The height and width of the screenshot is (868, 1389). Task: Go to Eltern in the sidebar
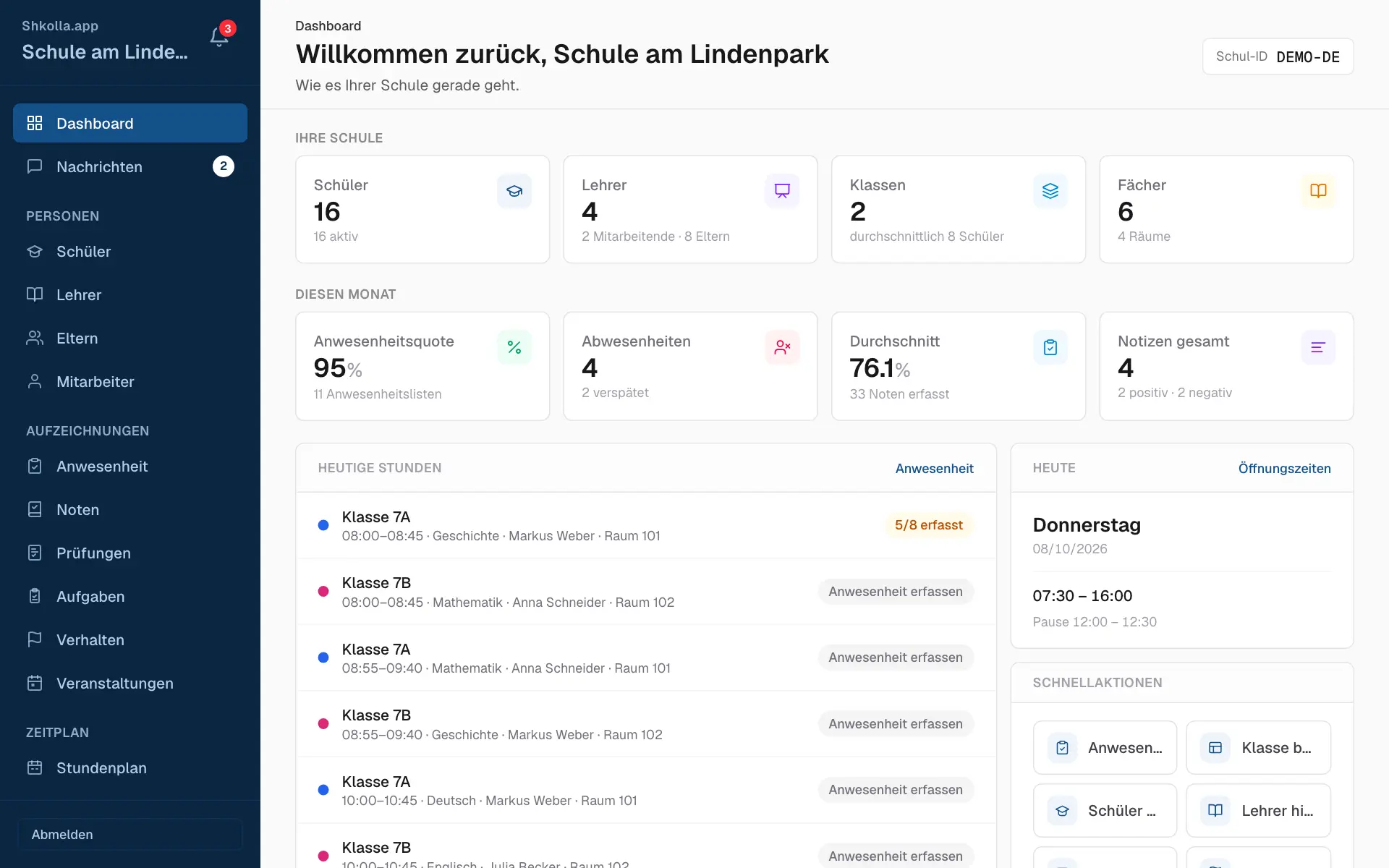130,338
